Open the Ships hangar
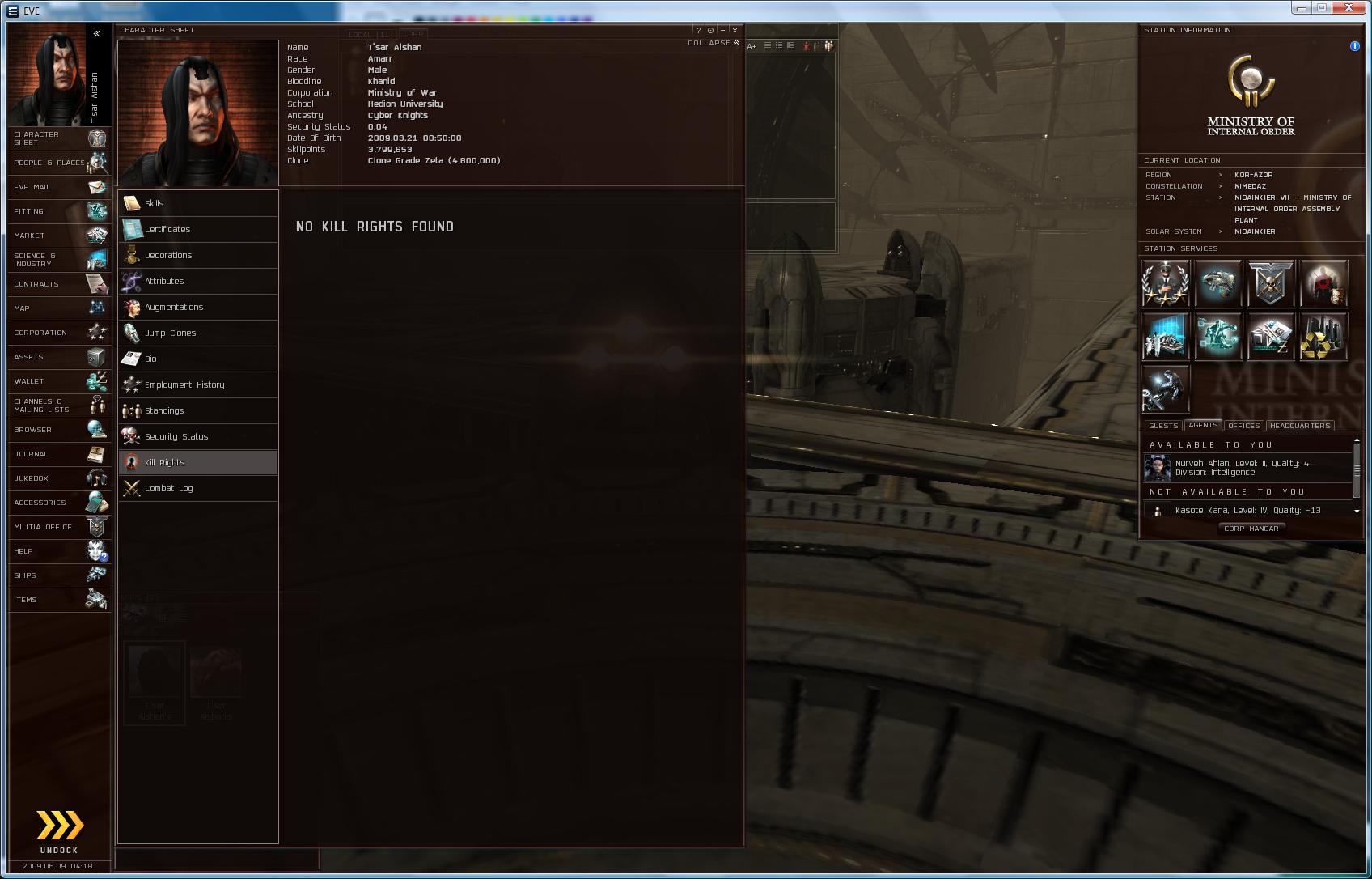 coord(59,575)
